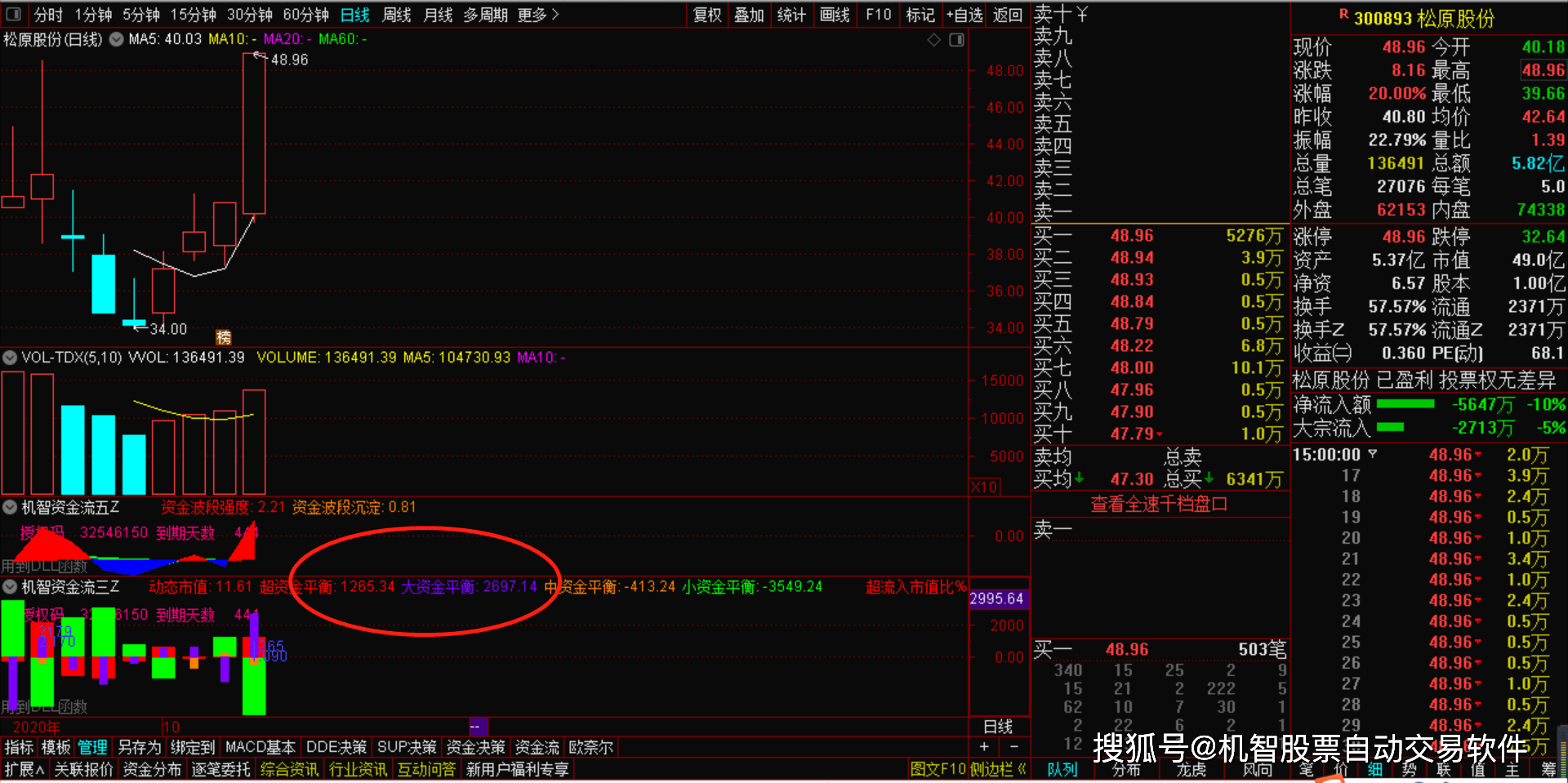Click the yen symbol next to 卖十
The width and height of the screenshot is (1568, 783).
coord(1082,14)
